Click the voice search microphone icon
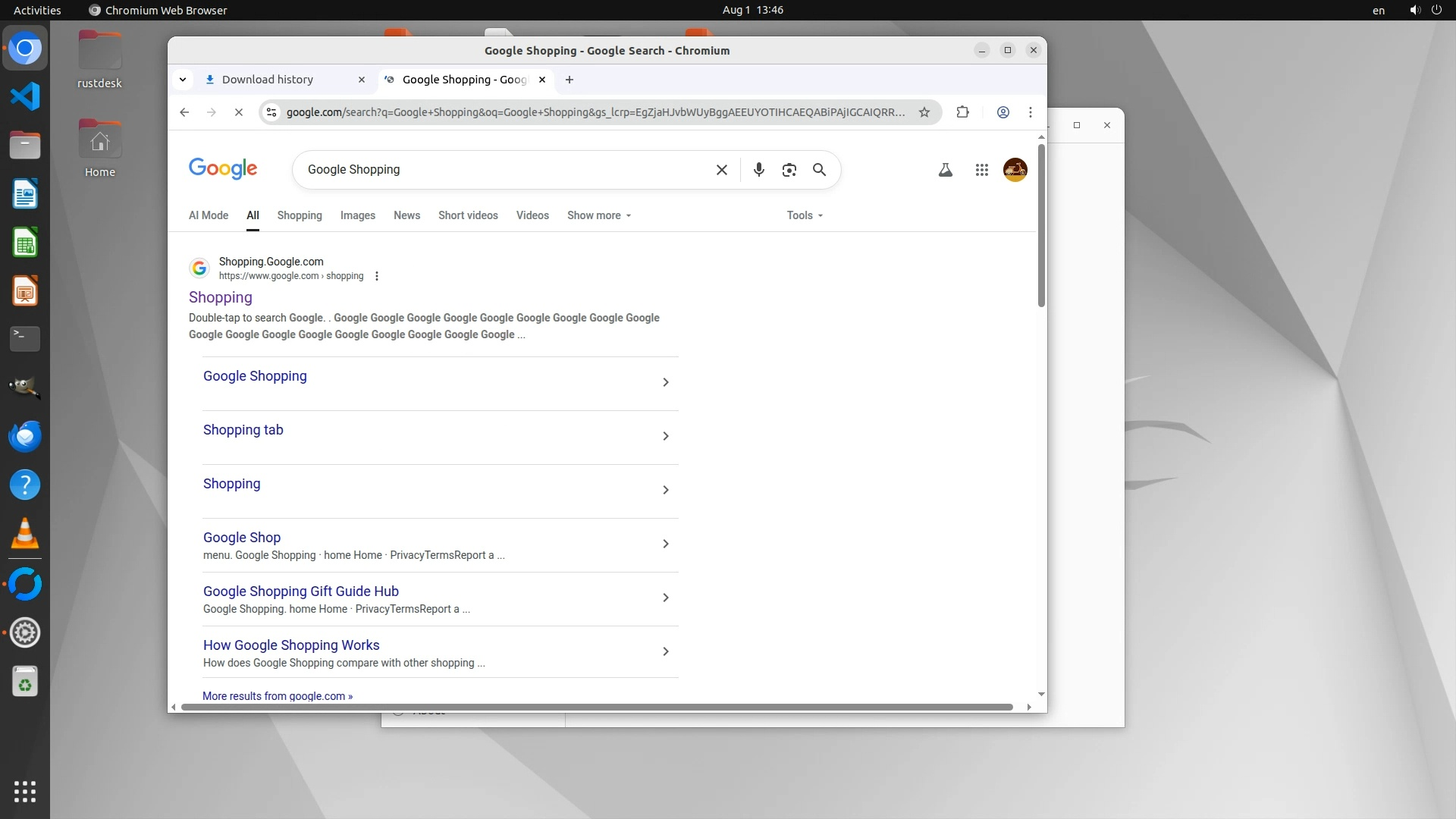This screenshot has height=819, width=1456. click(x=758, y=170)
